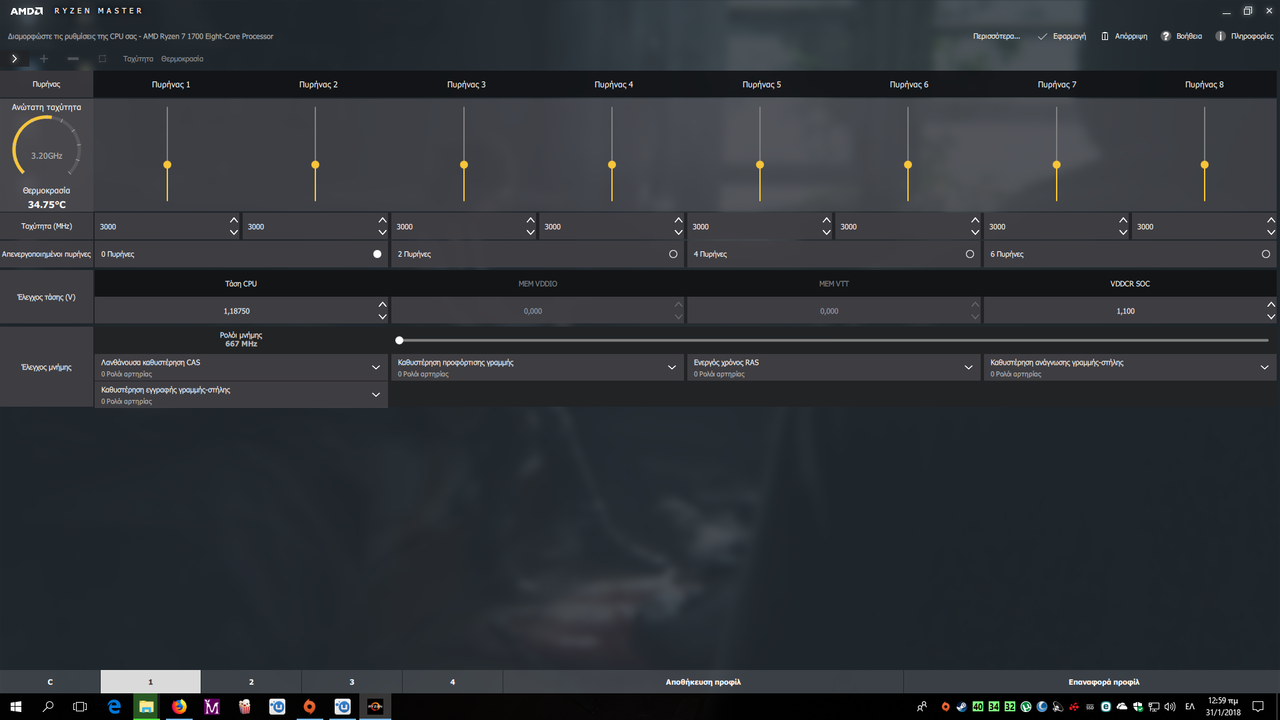Open volume speaker tray icon

(x=1170, y=707)
